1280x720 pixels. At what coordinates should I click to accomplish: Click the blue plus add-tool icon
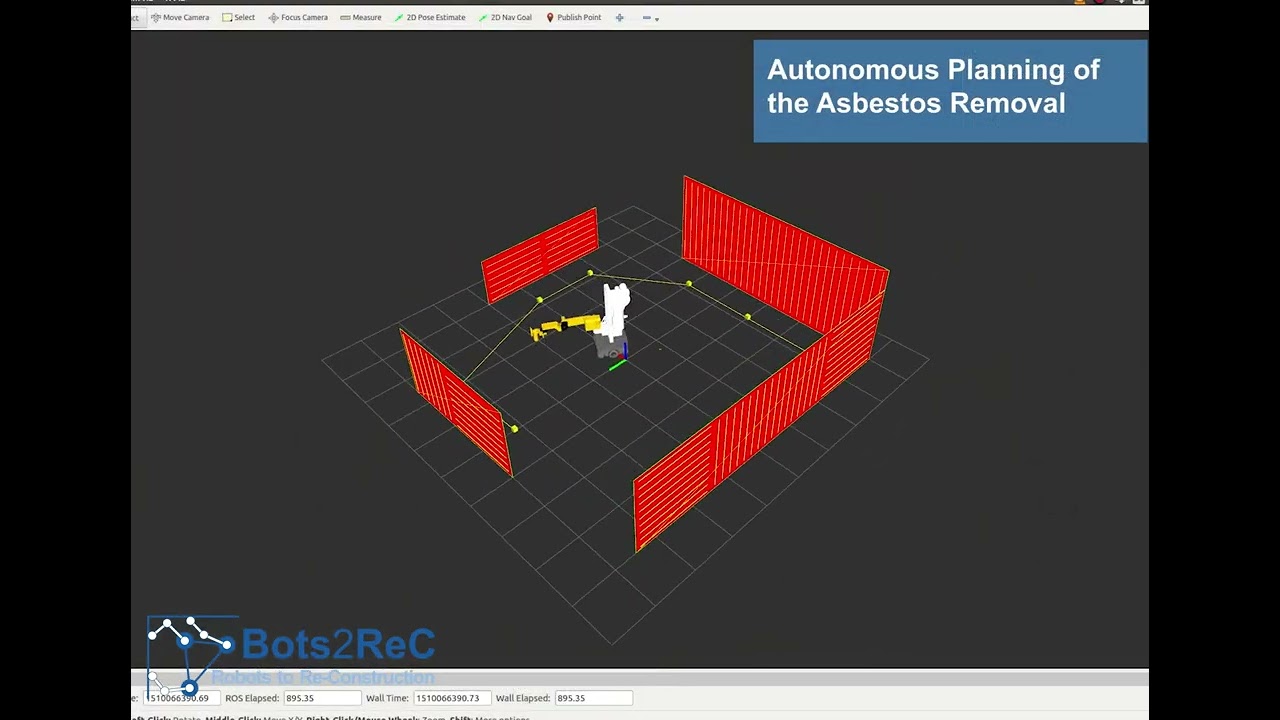[619, 17]
